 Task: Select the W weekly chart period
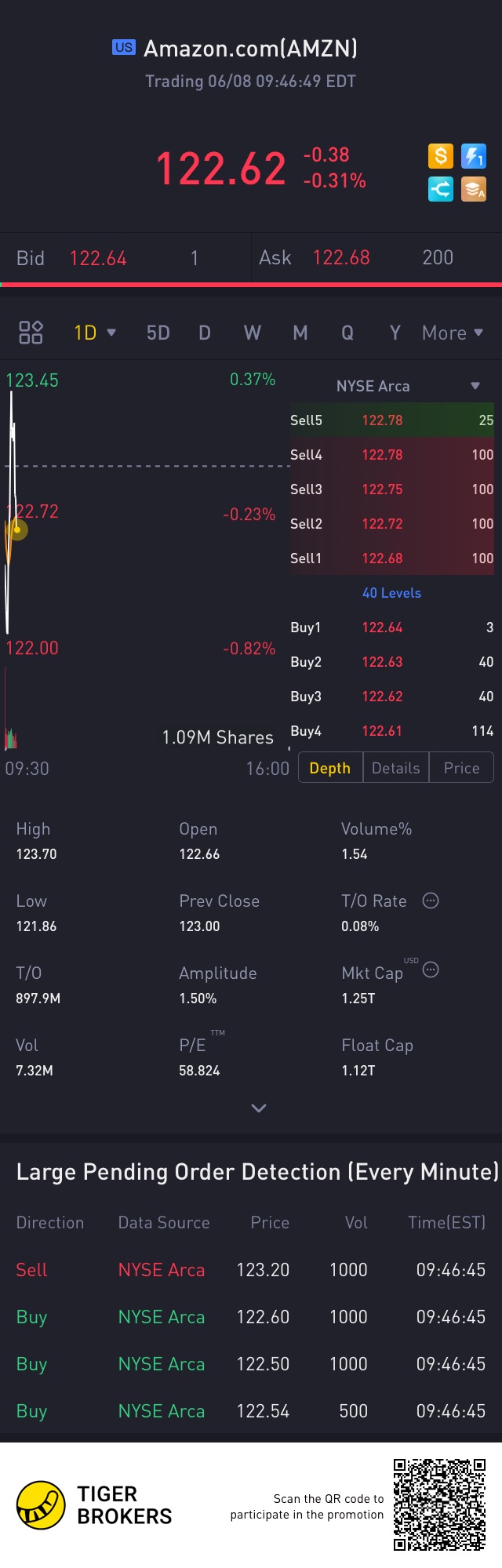(252, 333)
